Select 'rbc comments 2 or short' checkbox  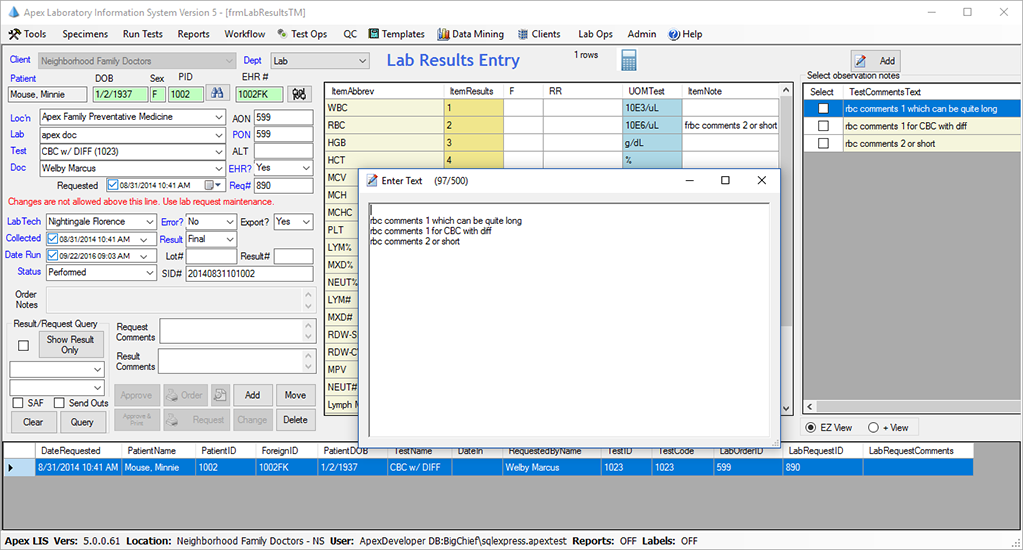(x=823, y=144)
